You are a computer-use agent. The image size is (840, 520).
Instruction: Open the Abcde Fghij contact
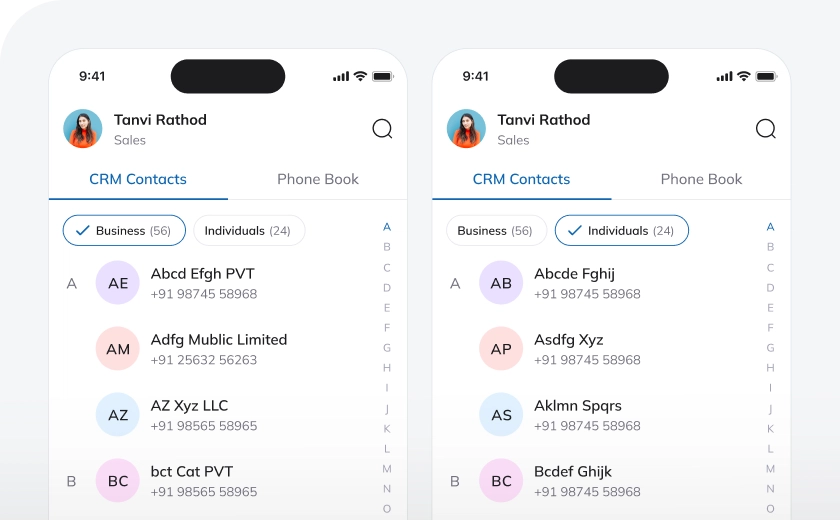(574, 283)
